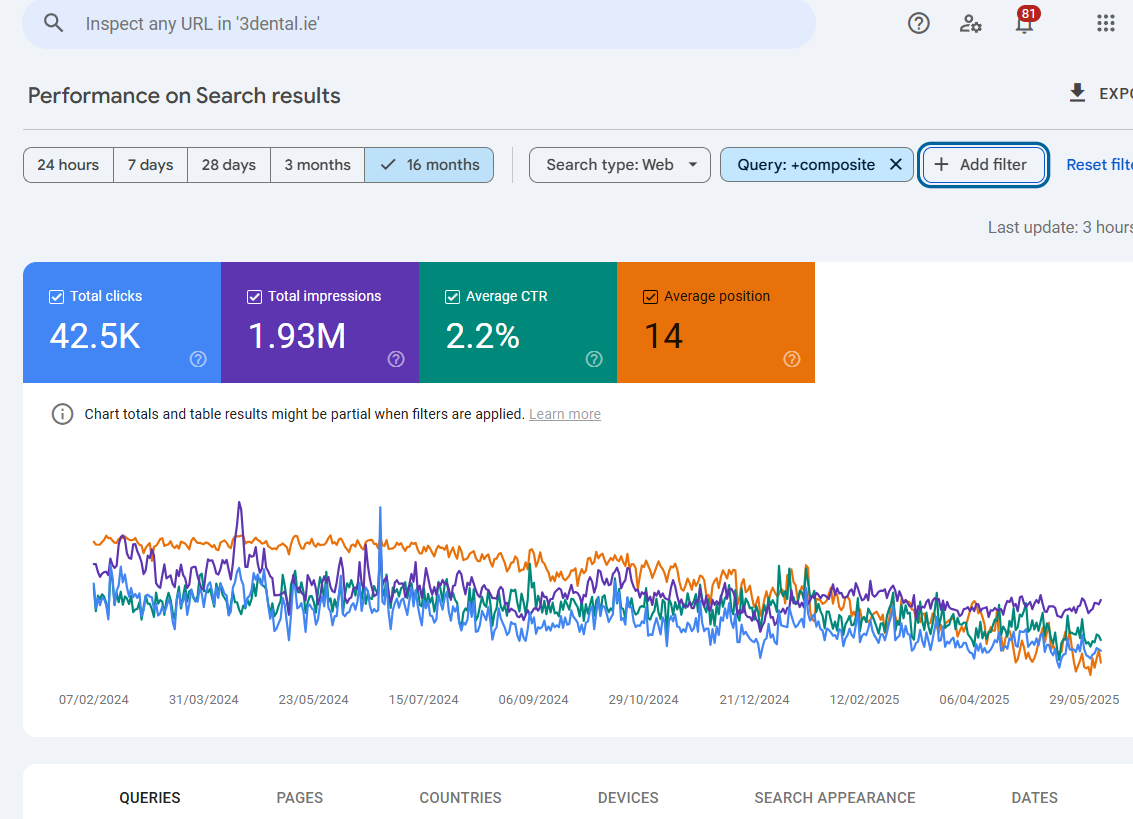Click the help question mark icon in top bar
The width and height of the screenshot is (1133, 819).
coord(918,23)
